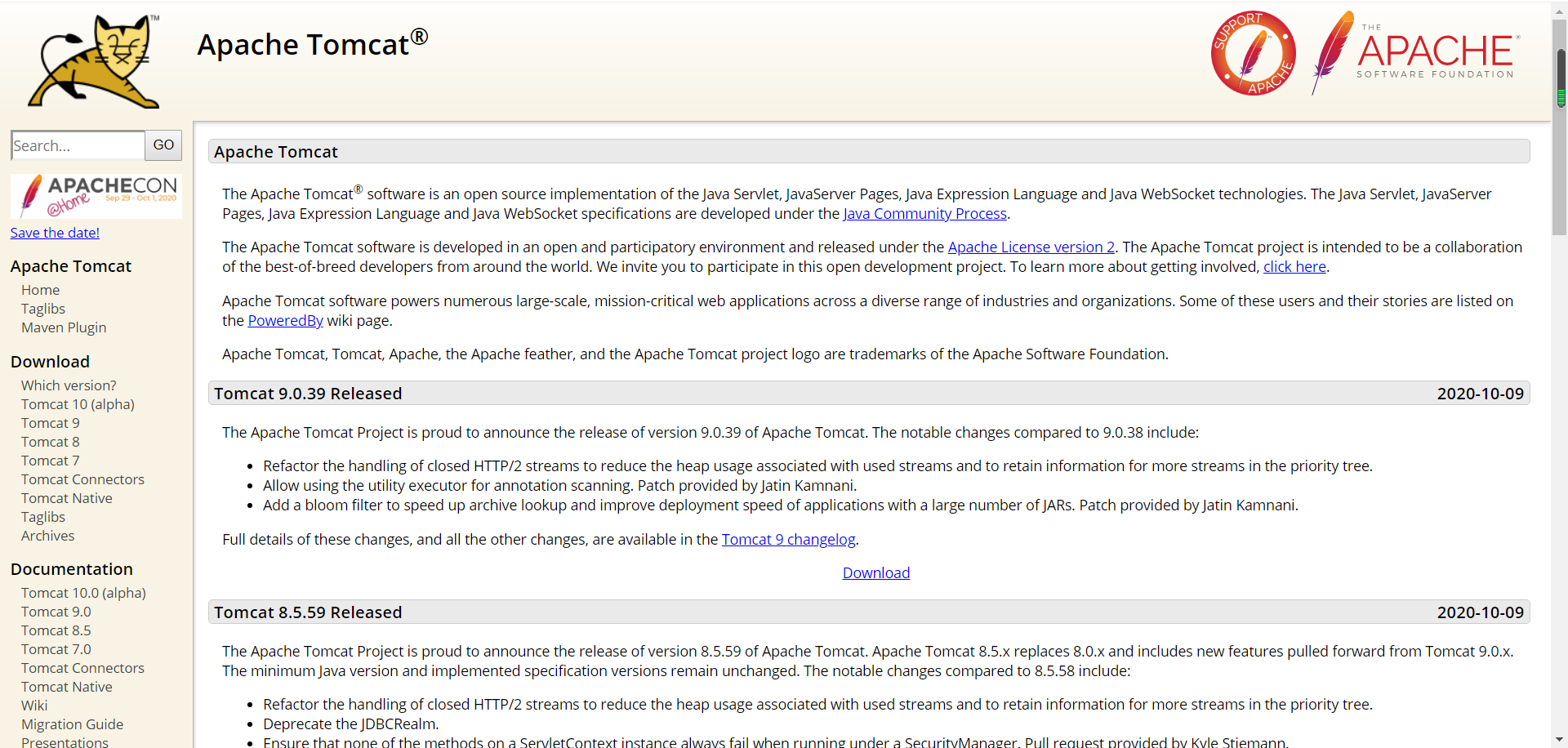Open the Apache License version 2 link

(x=1031, y=247)
